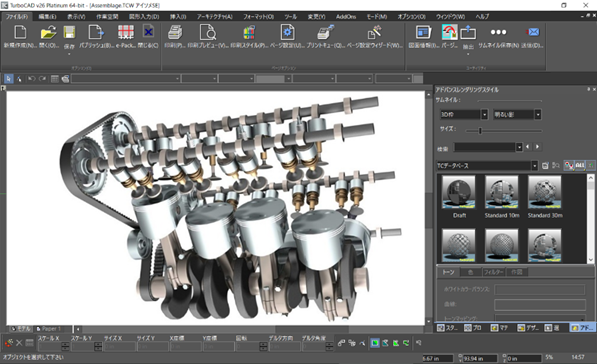Save the drawing with the floppy disk icon
The height and width of the screenshot is (364, 597).
coord(69,32)
